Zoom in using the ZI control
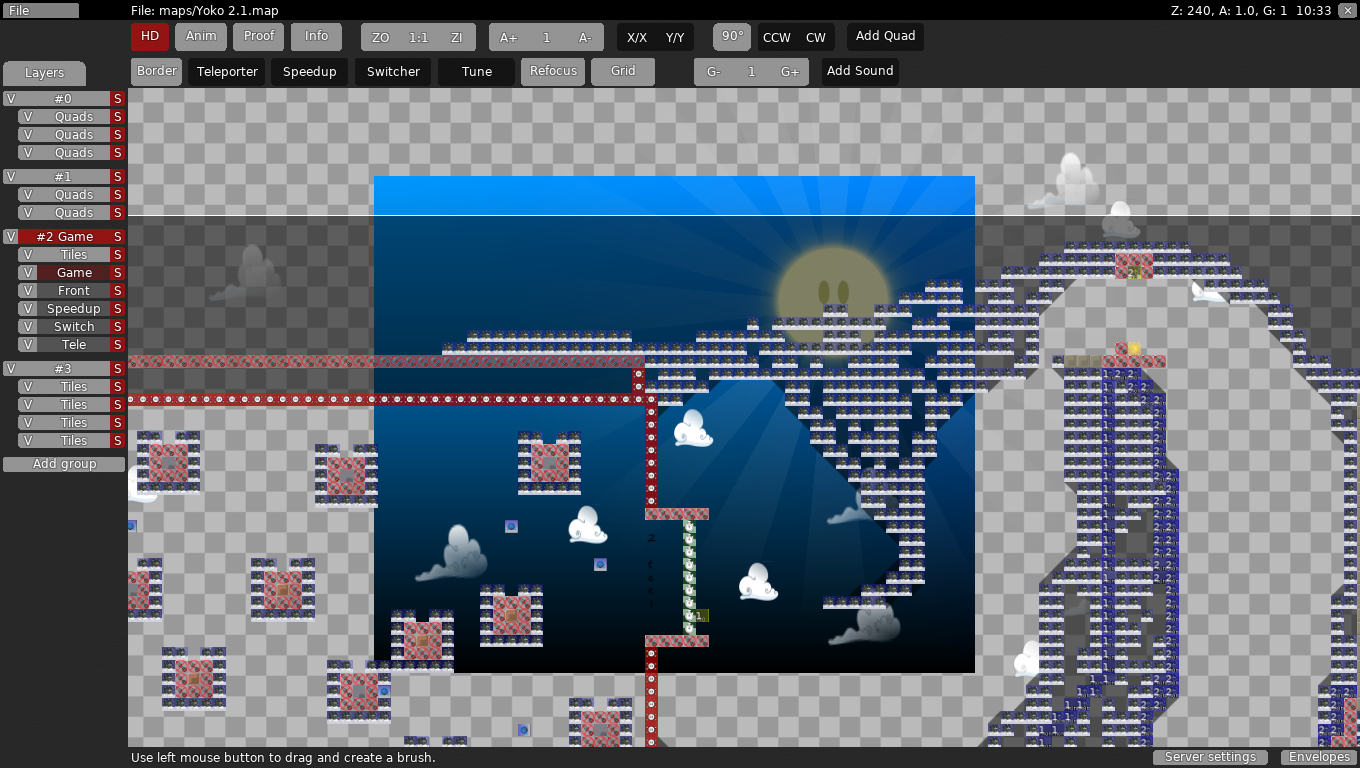 point(456,36)
